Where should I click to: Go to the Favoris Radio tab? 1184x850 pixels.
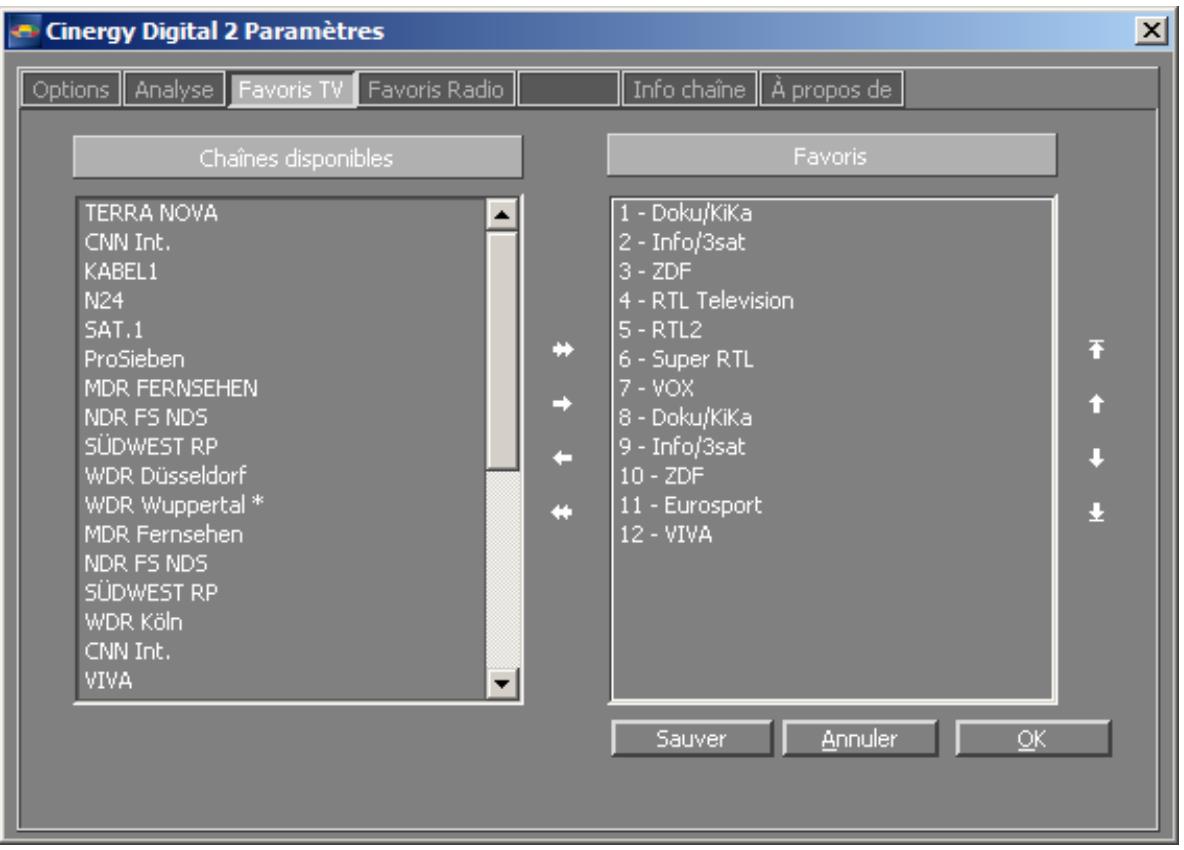[x=436, y=89]
